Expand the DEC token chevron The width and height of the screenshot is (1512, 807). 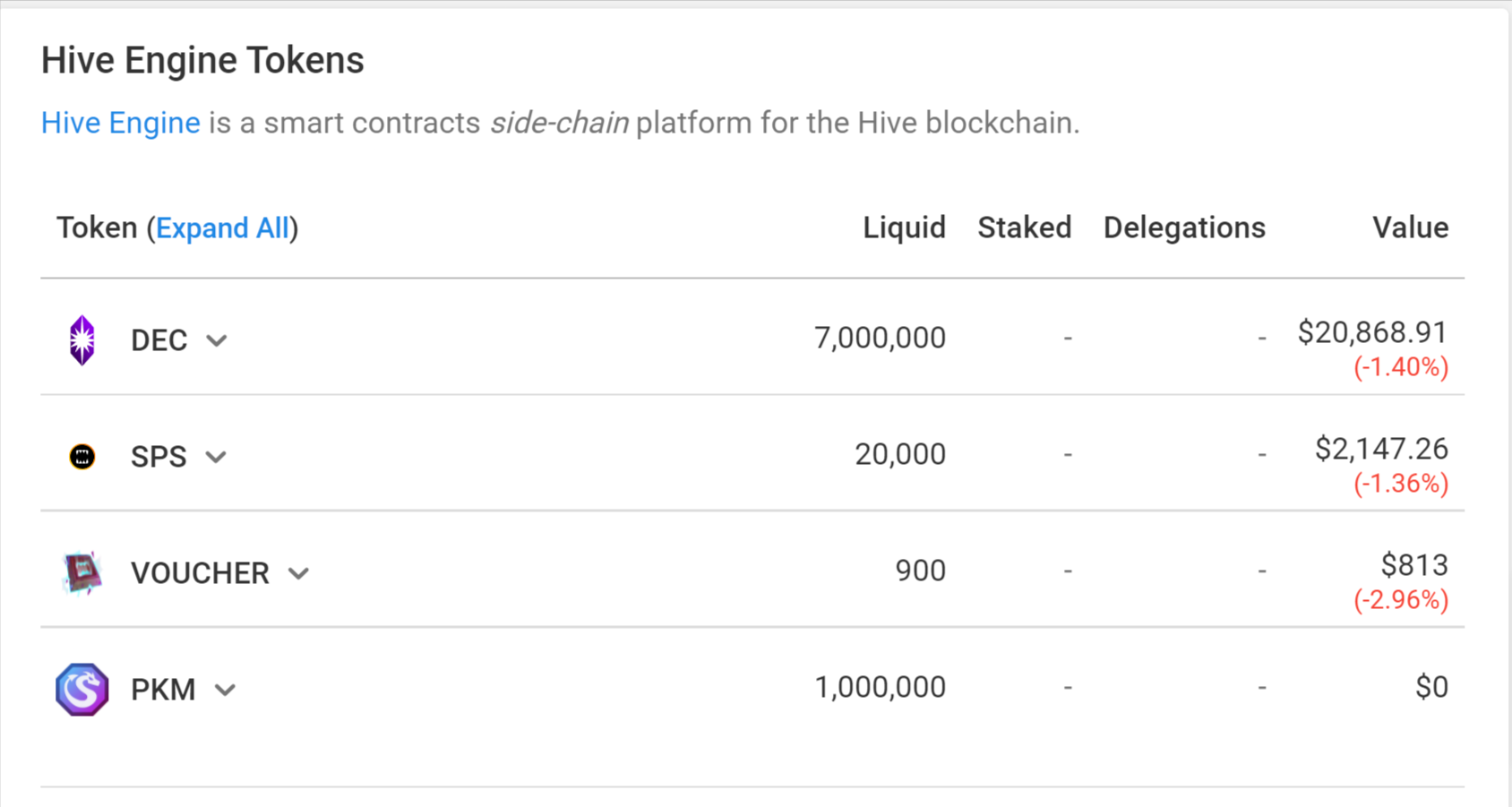[x=217, y=341]
